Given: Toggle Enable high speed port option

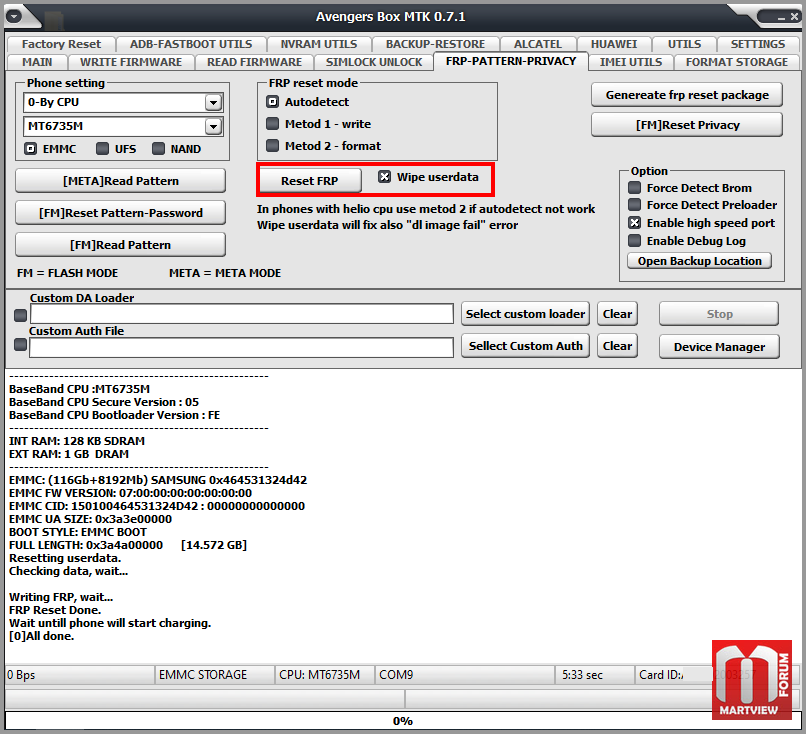Looking at the screenshot, I should (635, 223).
